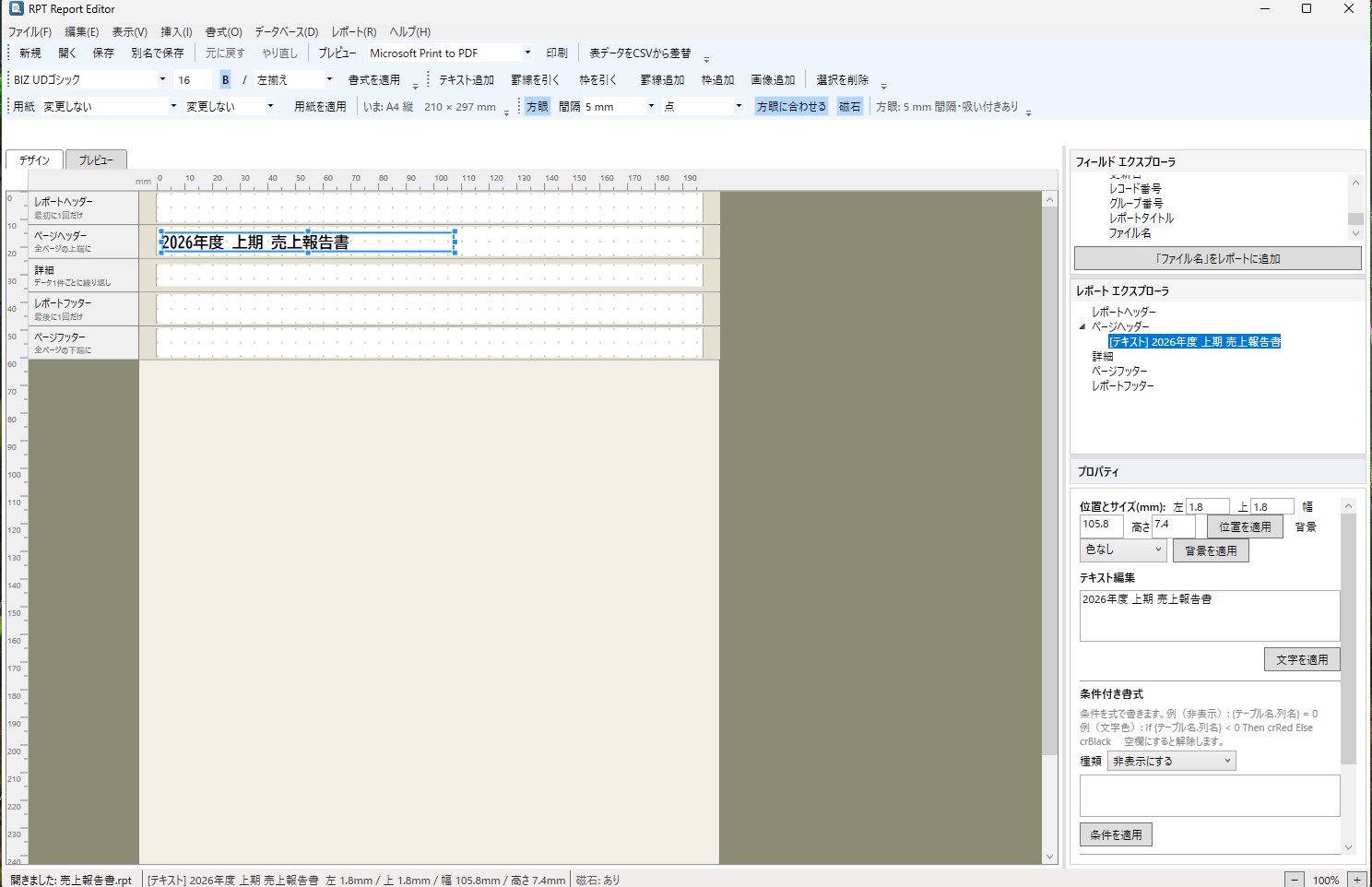The height and width of the screenshot is (887, 1372).
Task: Click the zoom in plus button
Action: click(1357, 880)
